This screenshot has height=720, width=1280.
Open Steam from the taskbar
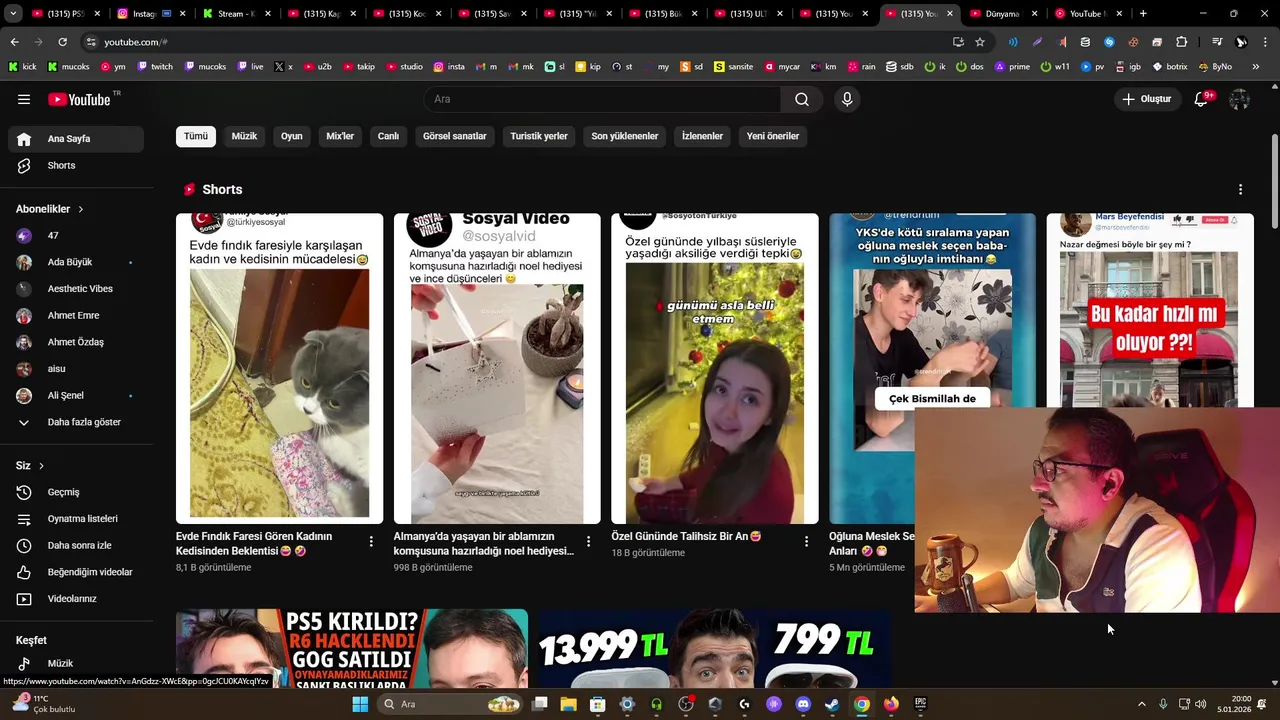point(832,704)
